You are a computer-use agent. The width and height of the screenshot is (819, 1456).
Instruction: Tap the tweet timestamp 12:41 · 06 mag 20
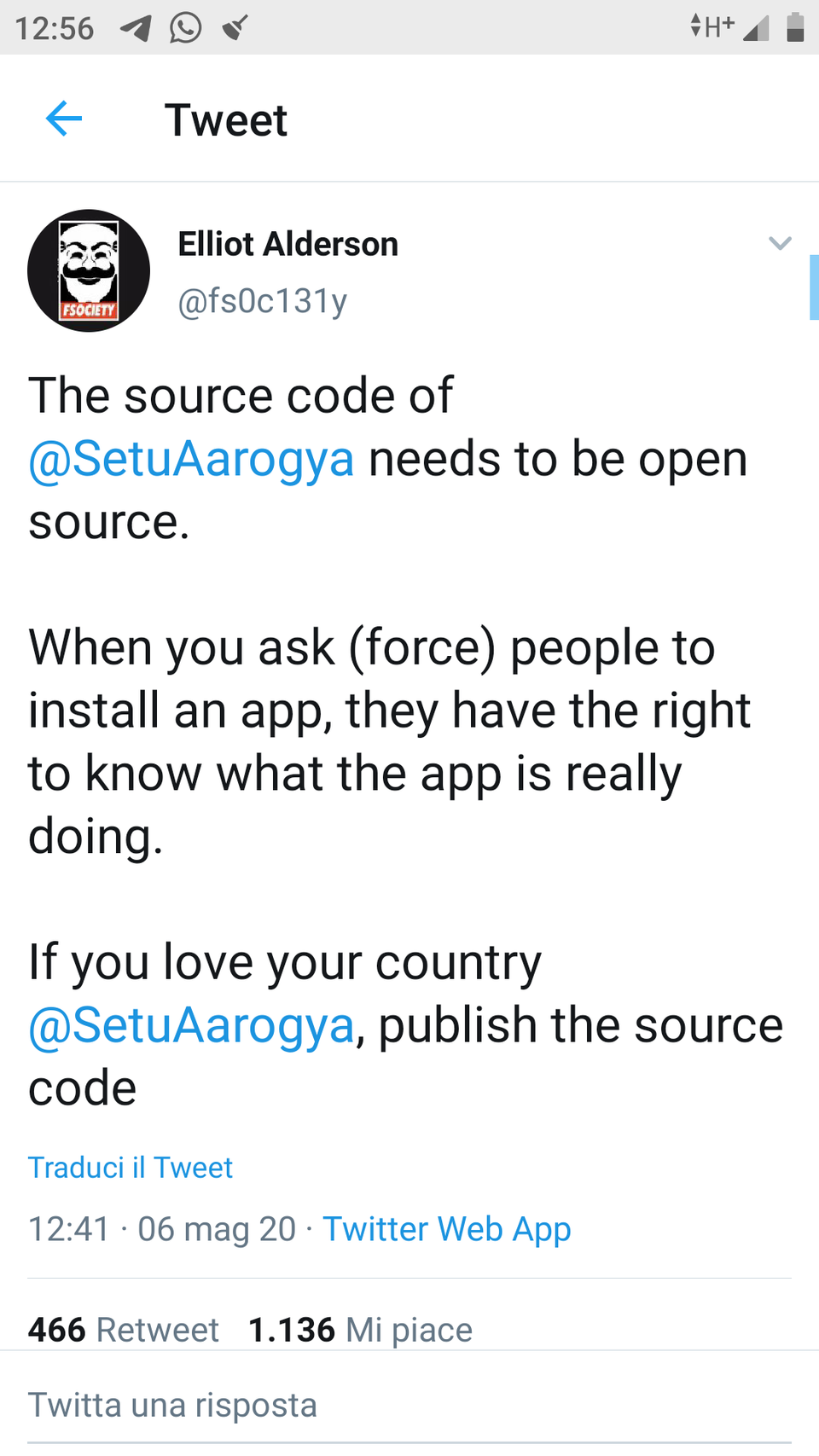[162, 1230]
